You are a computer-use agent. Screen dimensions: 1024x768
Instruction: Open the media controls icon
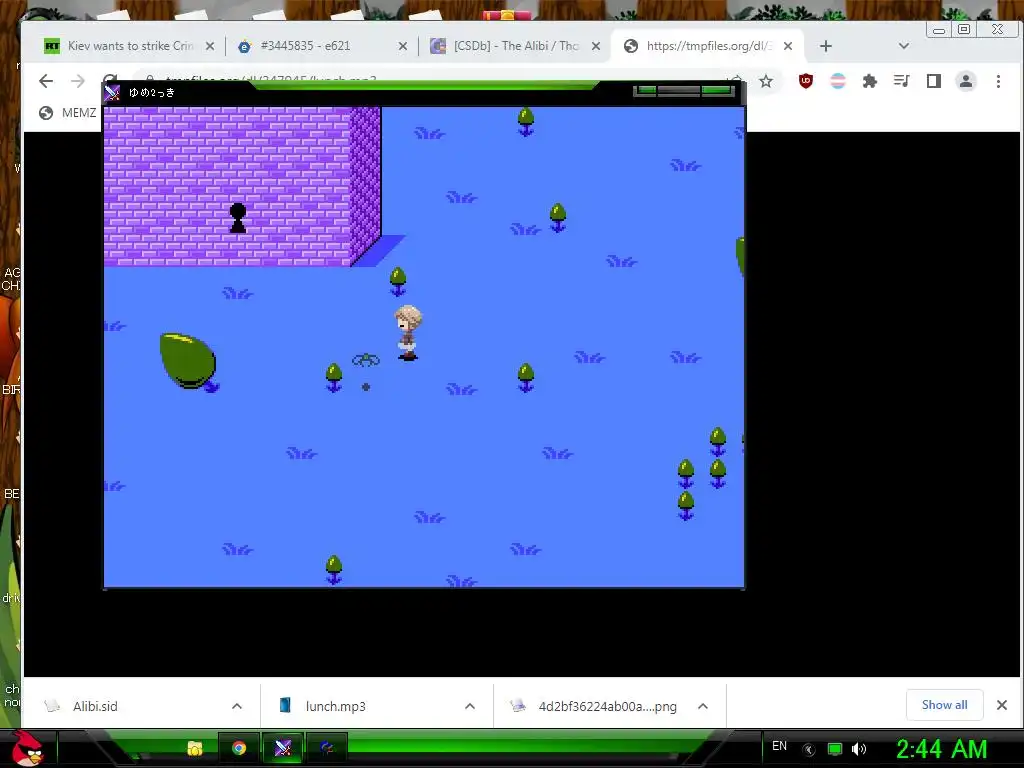pyautogui.click(x=902, y=81)
